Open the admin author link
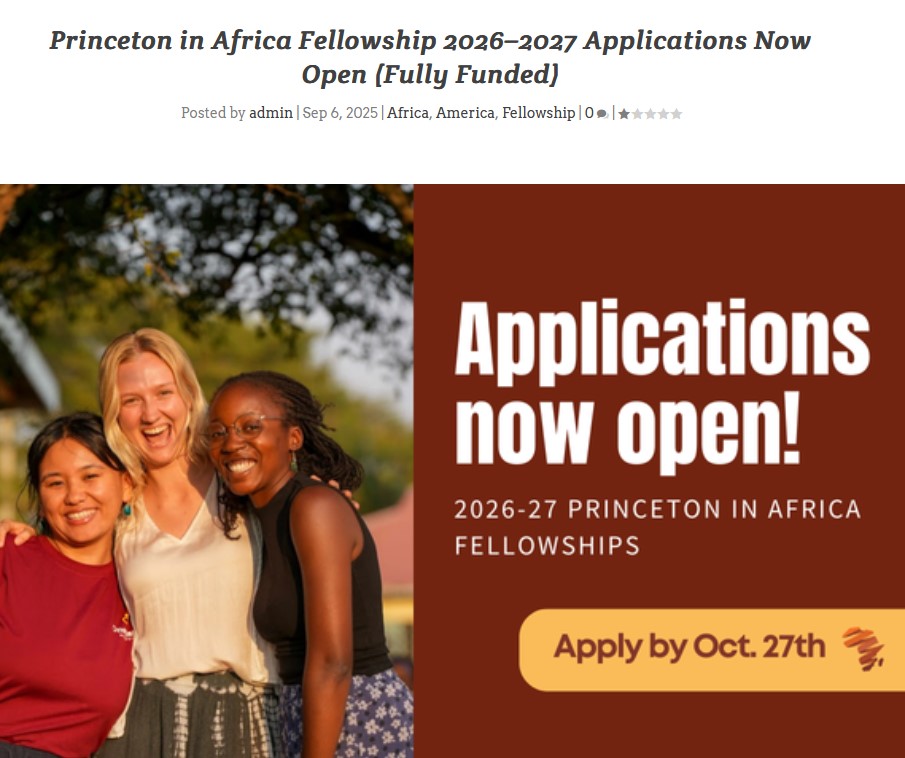The width and height of the screenshot is (905, 758). point(271,113)
